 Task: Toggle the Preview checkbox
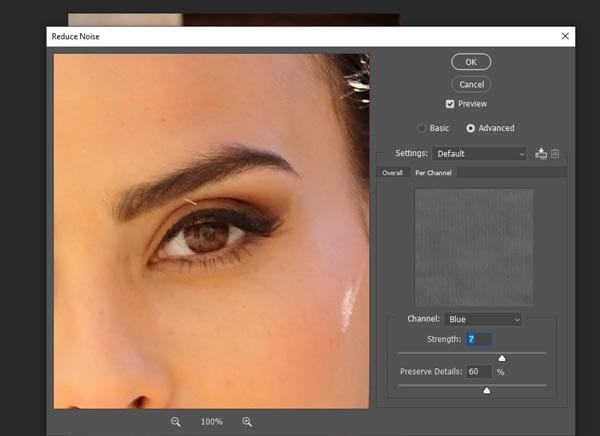(x=450, y=104)
